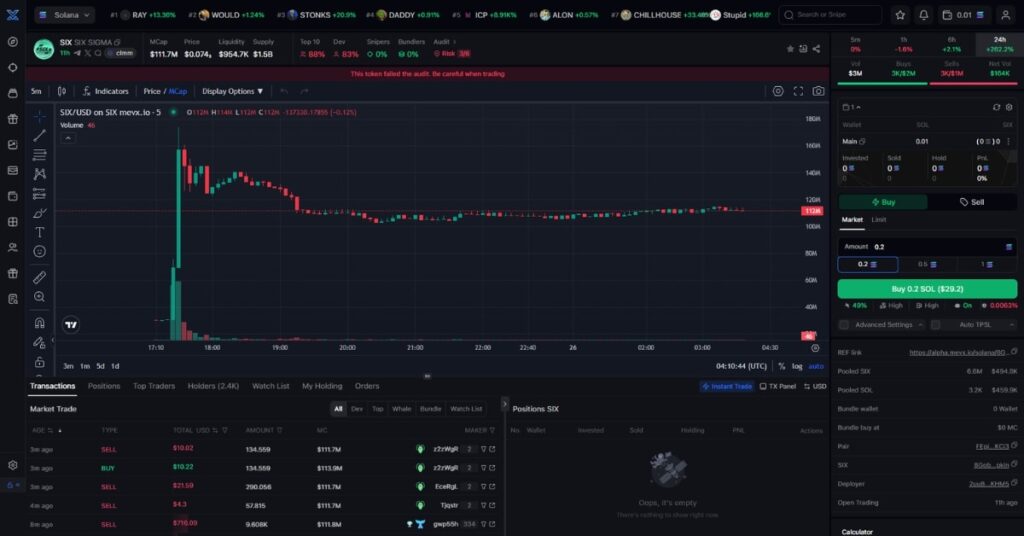The width and height of the screenshot is (1024, 536).
Task: Expand the wallet count selector
Action: click(852, 107)
